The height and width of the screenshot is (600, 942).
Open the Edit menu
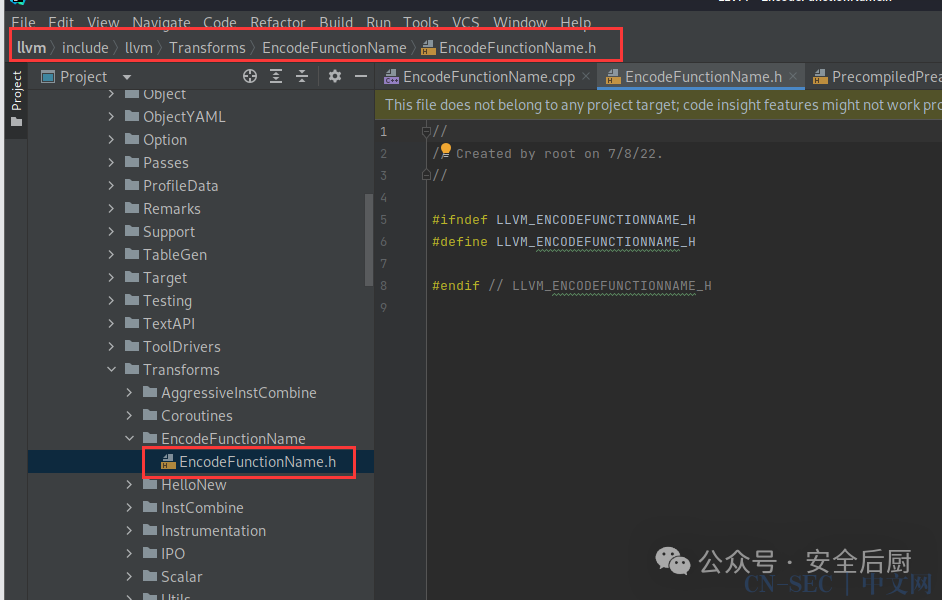click(x=61, y=23)
